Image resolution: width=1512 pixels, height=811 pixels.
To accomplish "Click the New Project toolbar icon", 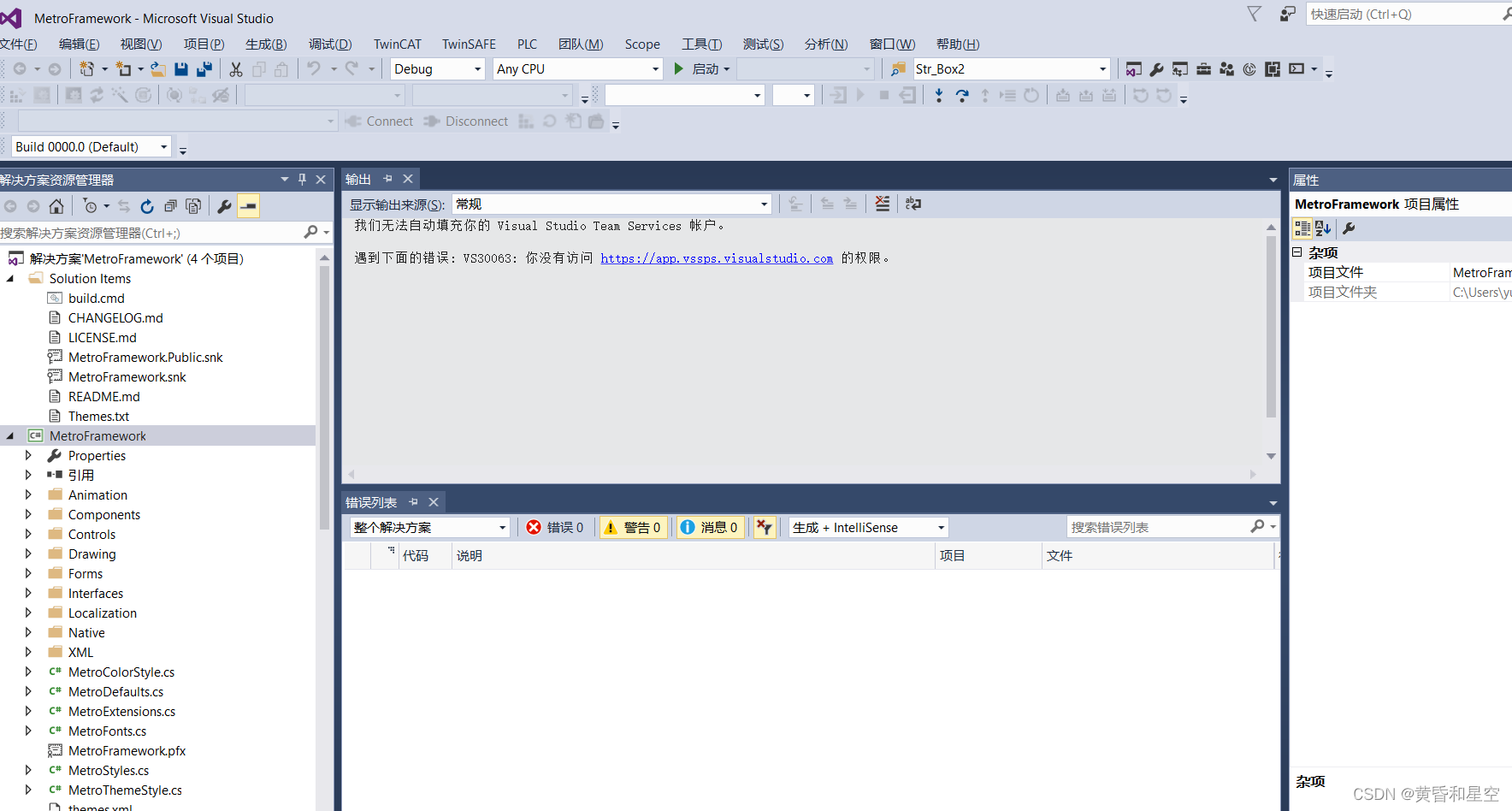I will [87, 69].
